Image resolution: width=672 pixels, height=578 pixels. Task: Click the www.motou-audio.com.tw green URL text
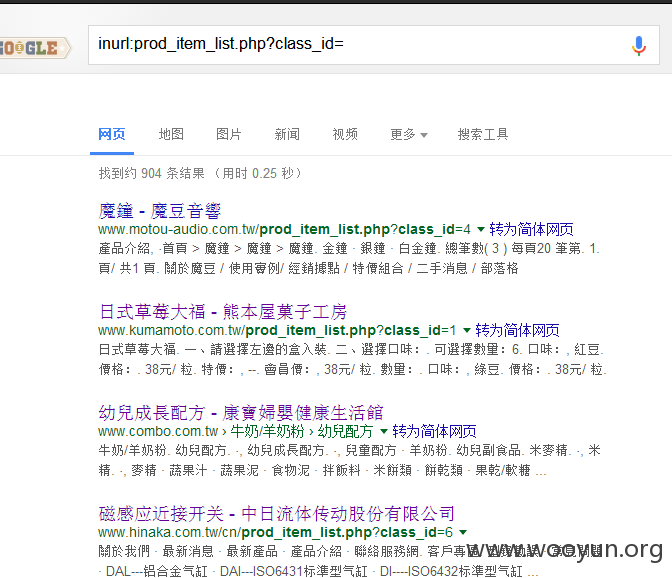pos(284,230)
